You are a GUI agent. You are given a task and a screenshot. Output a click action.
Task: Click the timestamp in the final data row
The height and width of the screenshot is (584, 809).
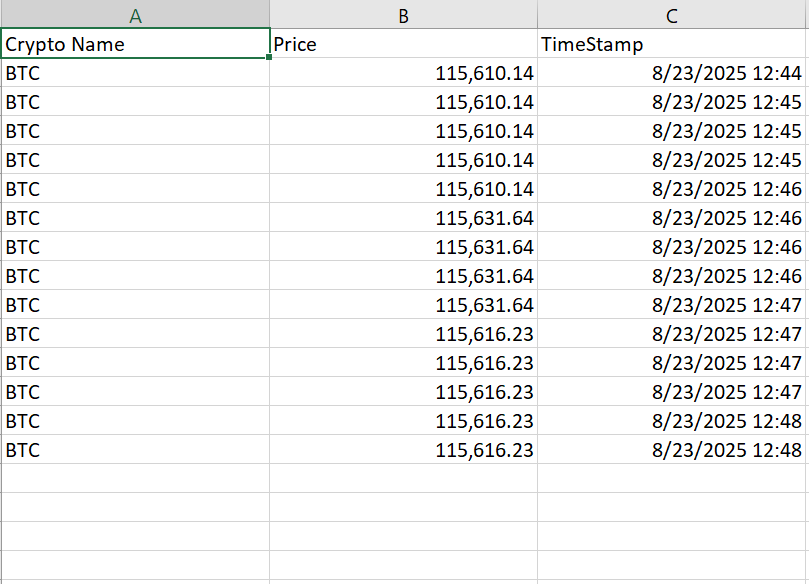672,449
